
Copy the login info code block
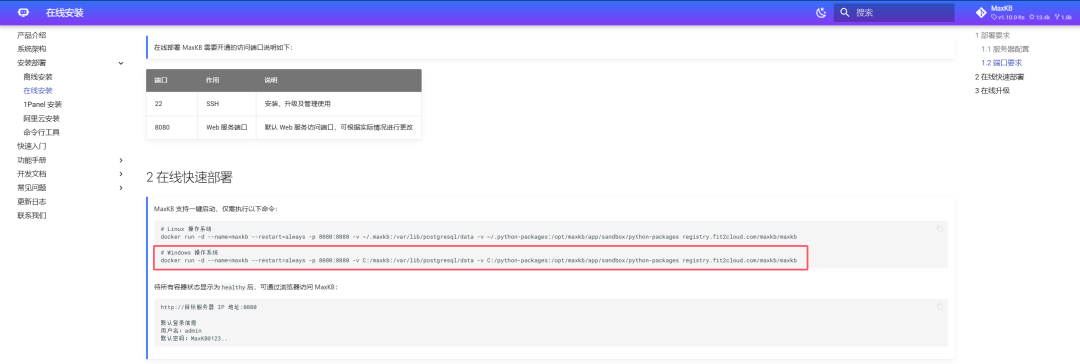tap(940, 307)
